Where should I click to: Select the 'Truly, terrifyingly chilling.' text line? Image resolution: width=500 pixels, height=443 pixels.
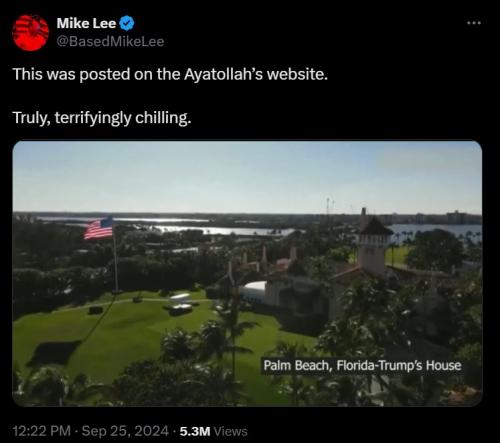(x=102, y=118)
